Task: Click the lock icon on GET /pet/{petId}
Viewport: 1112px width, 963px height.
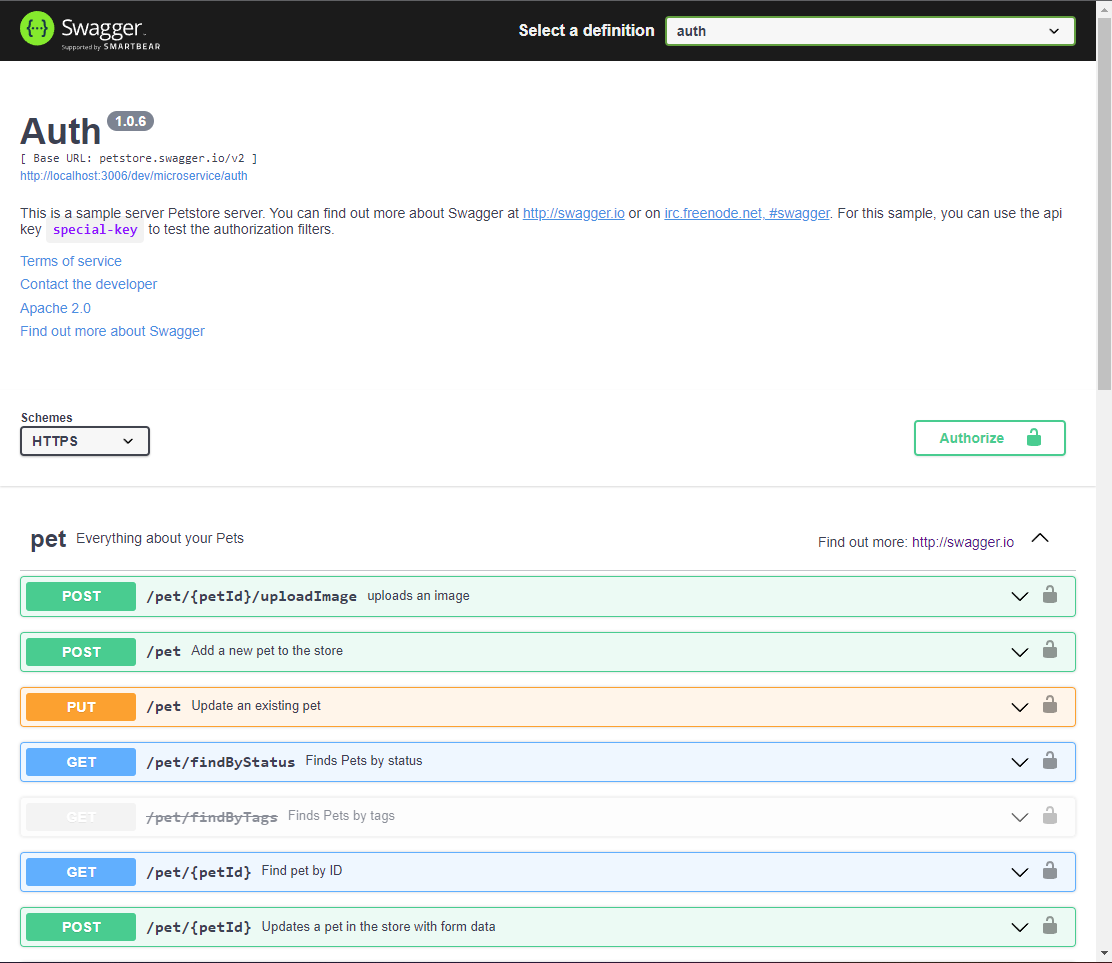Action: (1050, 871)
